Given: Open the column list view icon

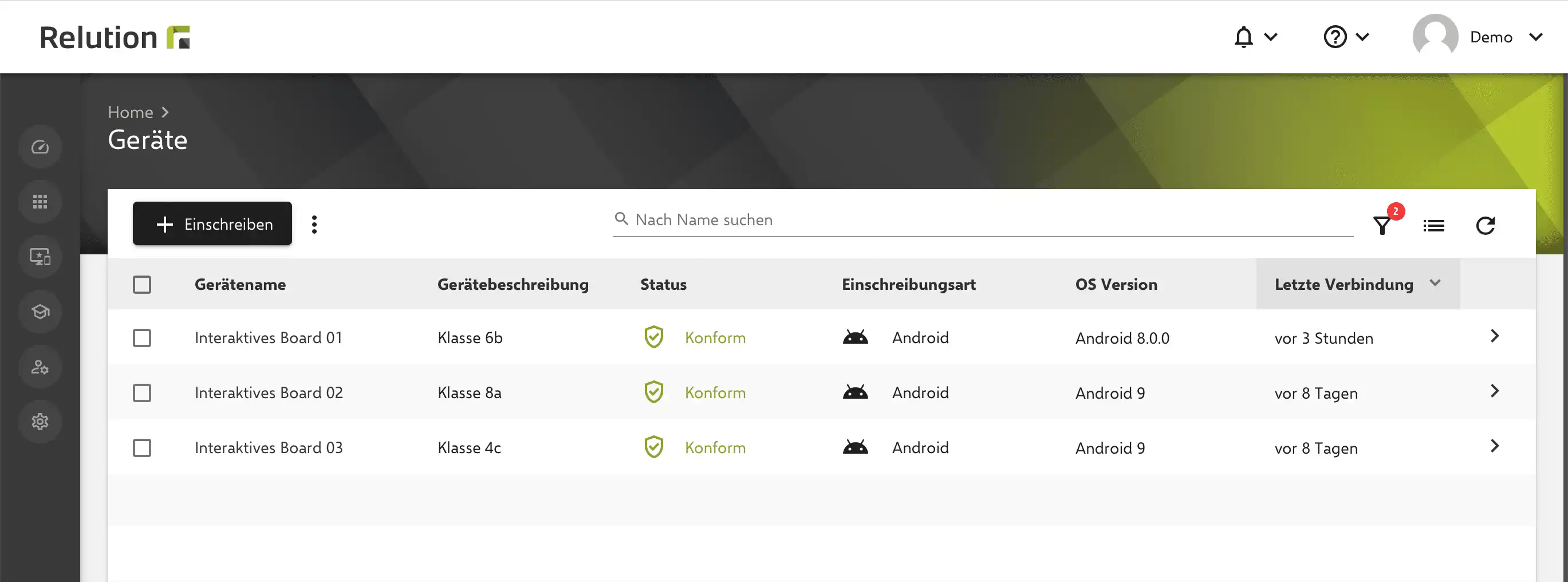Looking at the screenshot, I should point(1433,226).
